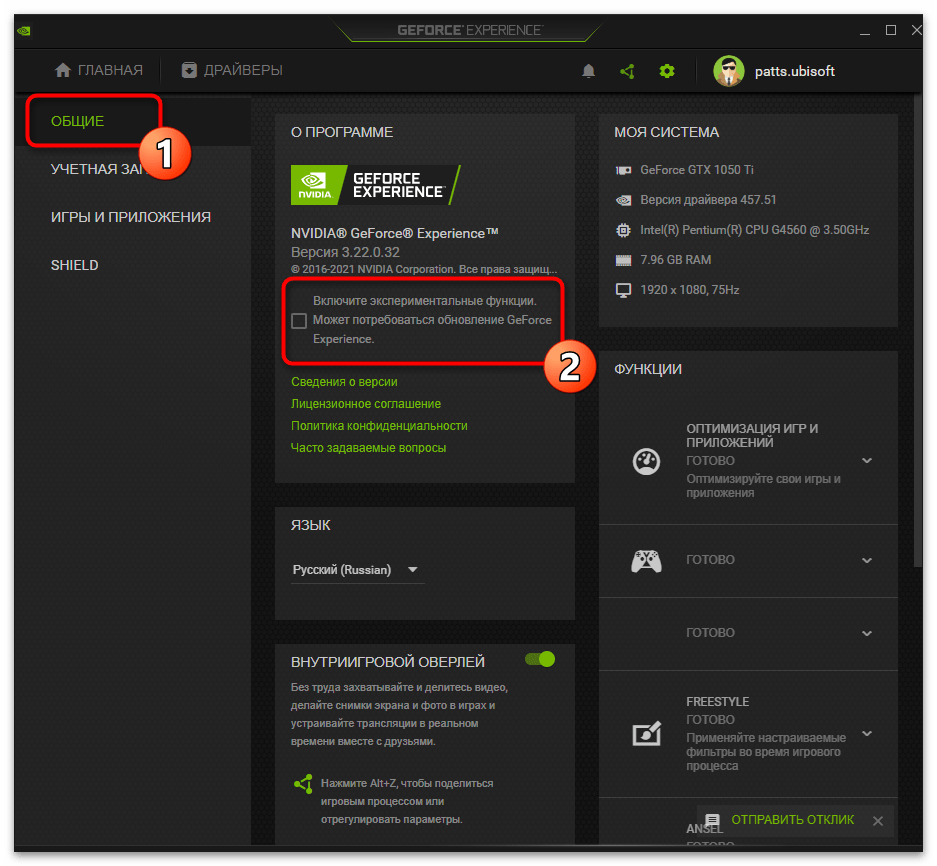Click the NVIDIA logo in title bar
The height and width of the screenshot is (866, 937).
[23, 30]
